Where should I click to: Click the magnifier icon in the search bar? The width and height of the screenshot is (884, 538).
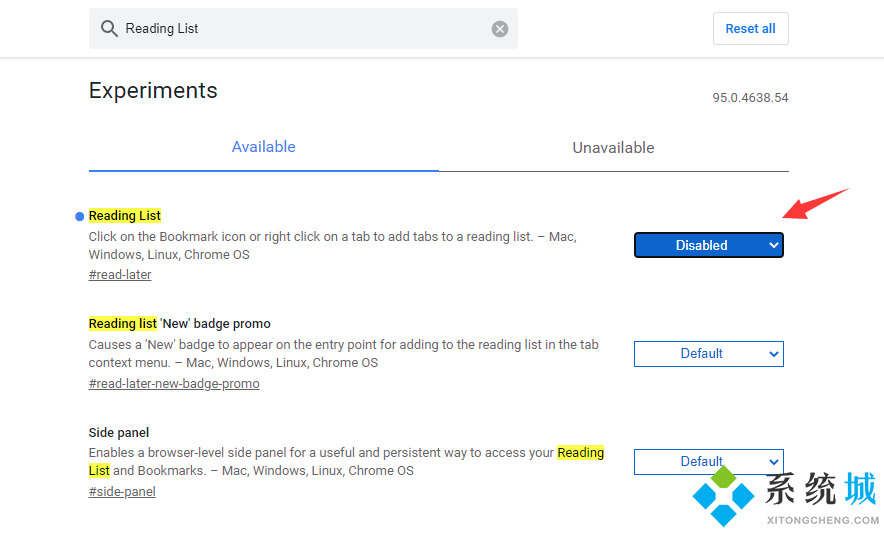click(x=109, y=29)
